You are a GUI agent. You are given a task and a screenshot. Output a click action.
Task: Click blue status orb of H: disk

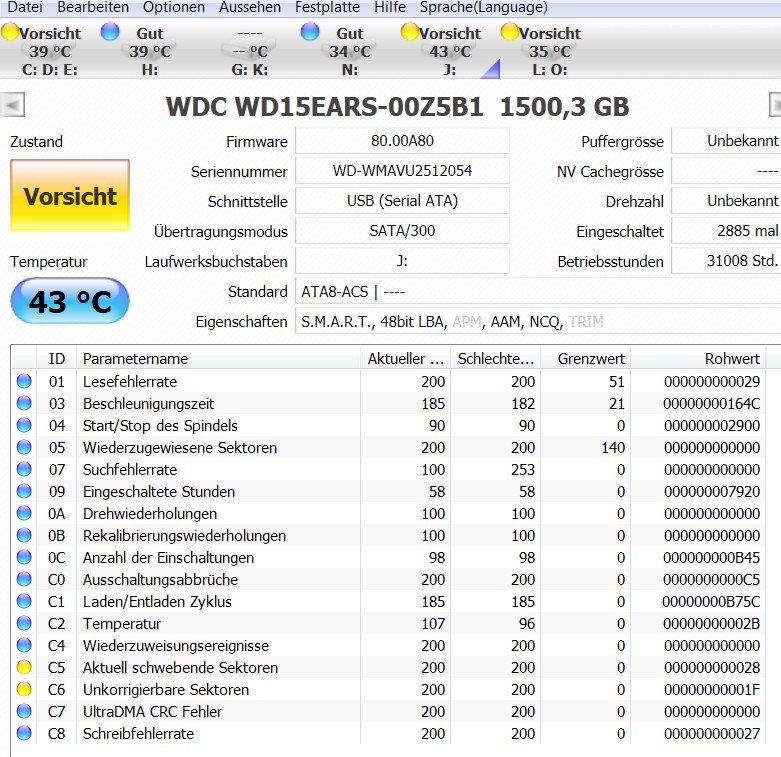(x=110, y=31)
